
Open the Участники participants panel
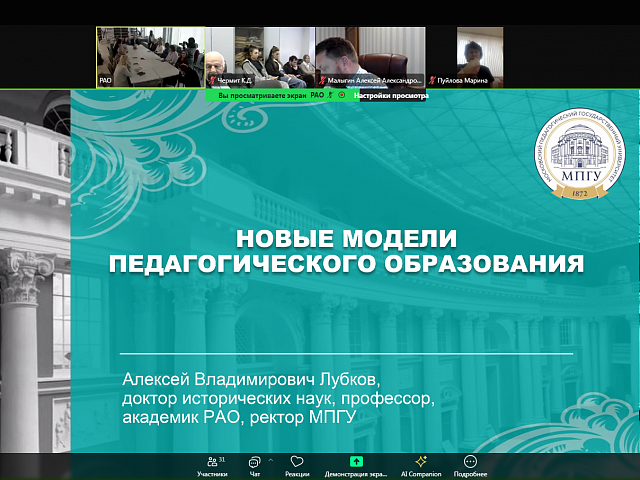point(211,465)
